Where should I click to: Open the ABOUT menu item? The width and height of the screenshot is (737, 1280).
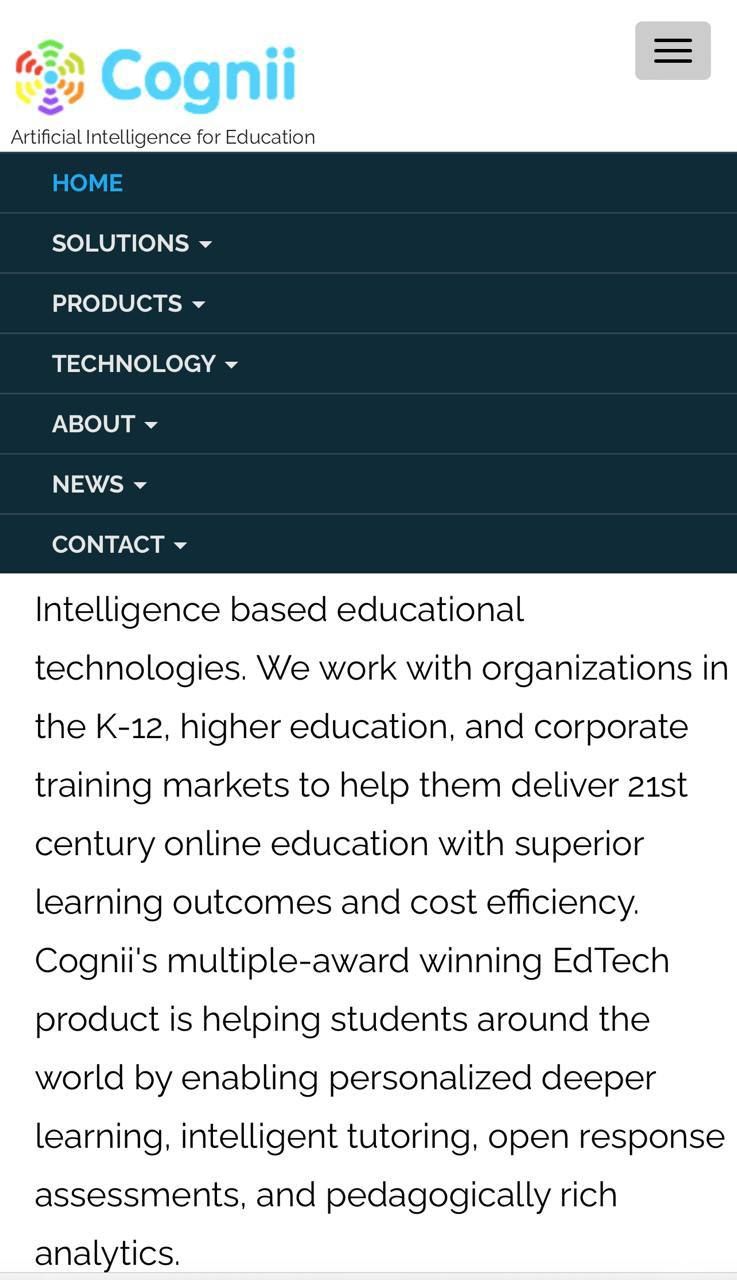pos(93,424)
